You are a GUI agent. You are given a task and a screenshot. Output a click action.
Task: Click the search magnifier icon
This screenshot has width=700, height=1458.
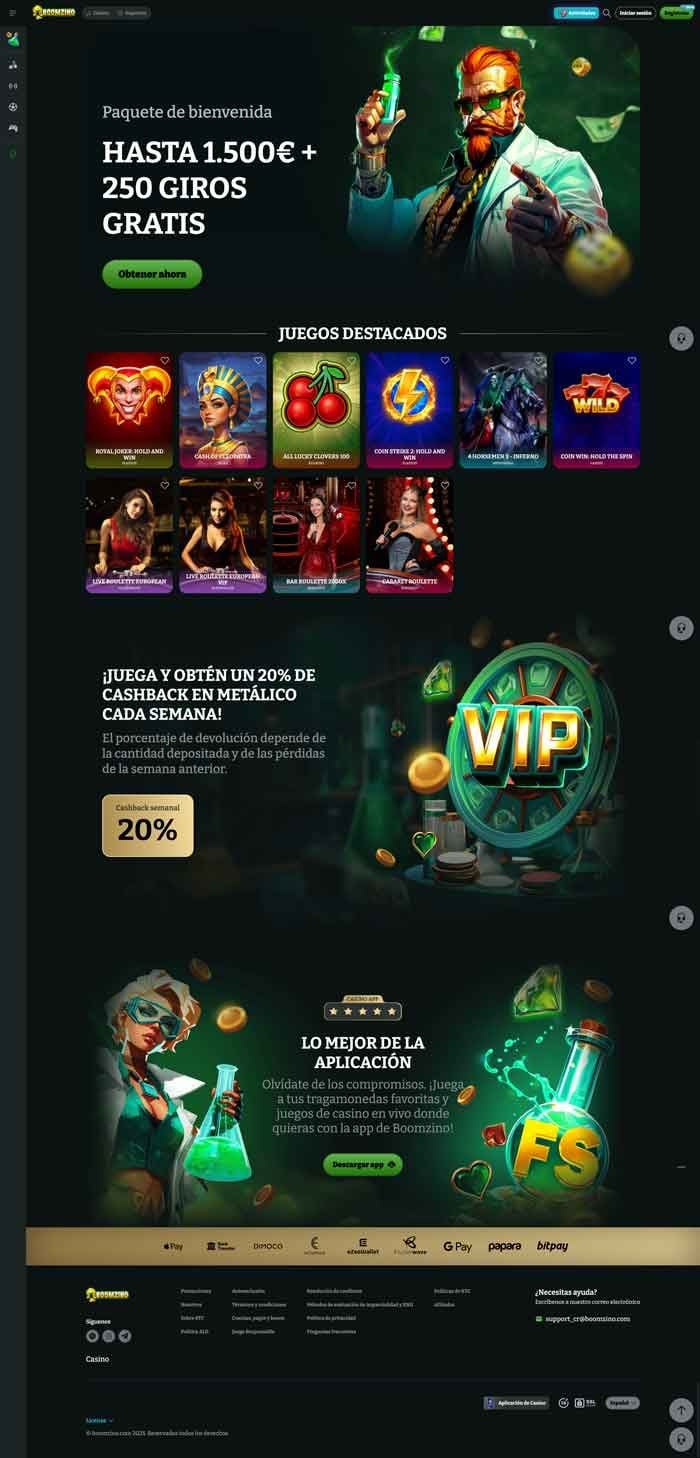tap(606, 13)
